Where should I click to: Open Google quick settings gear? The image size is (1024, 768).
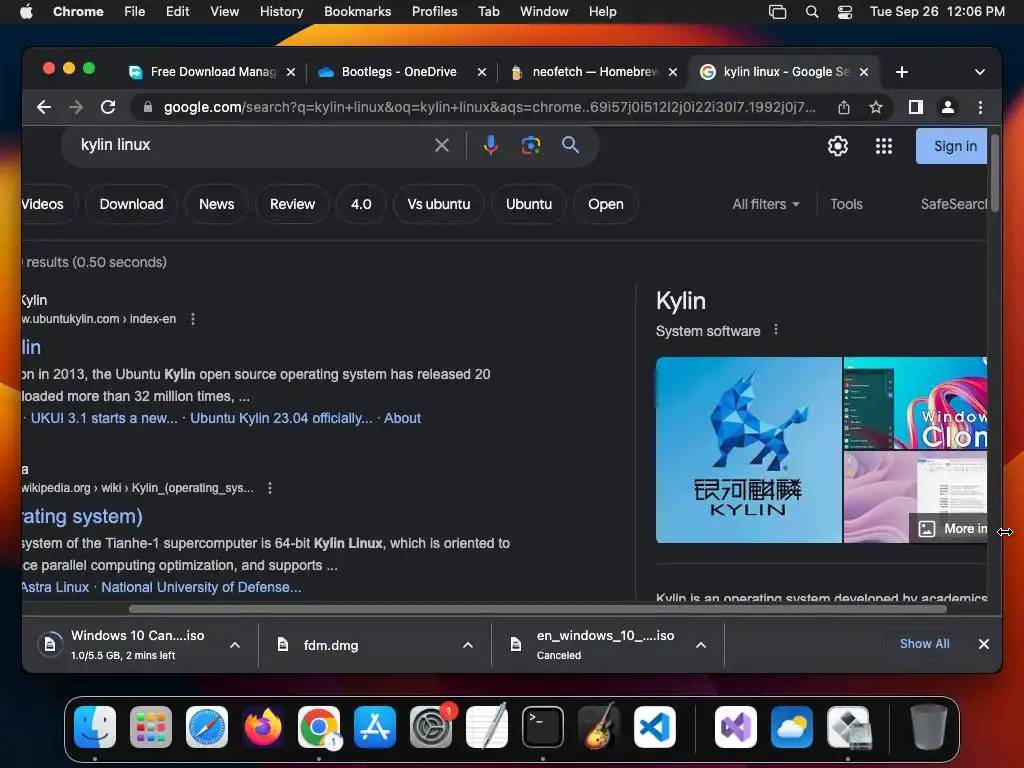tap(838, 146)
